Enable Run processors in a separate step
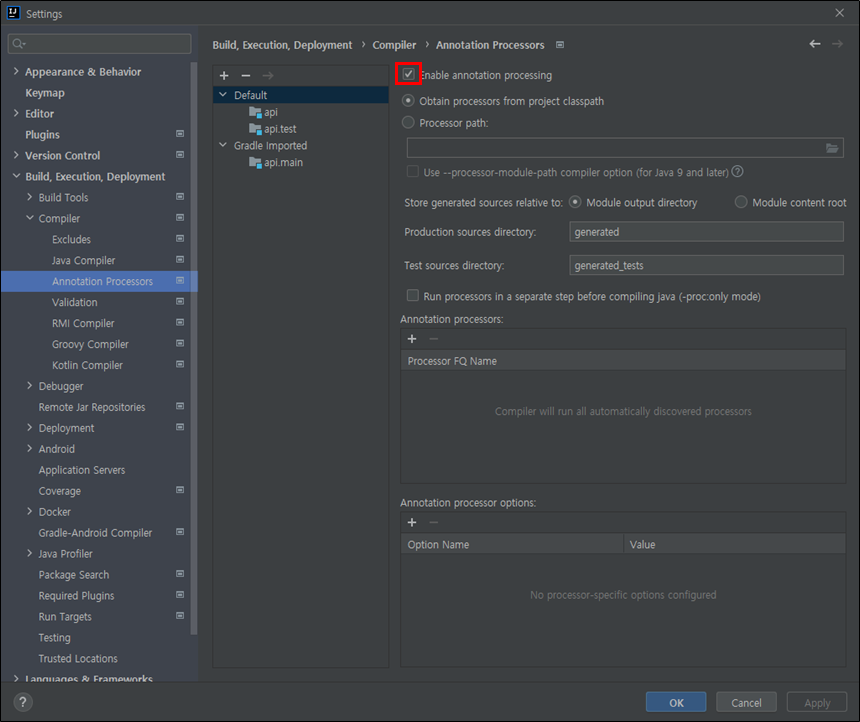The image size is (860, 722). tap(412, 296)
